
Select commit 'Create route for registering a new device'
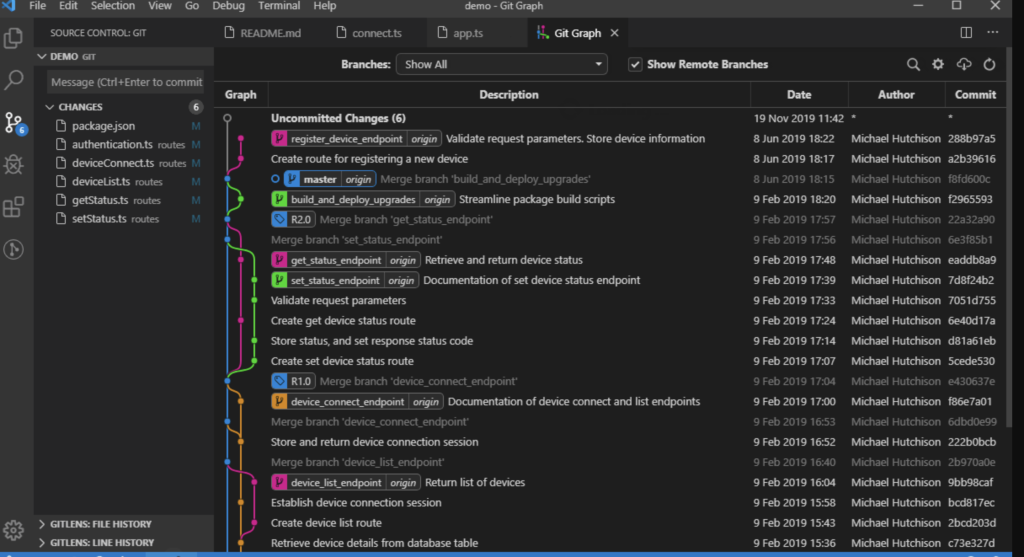click(x=611, y=159)
